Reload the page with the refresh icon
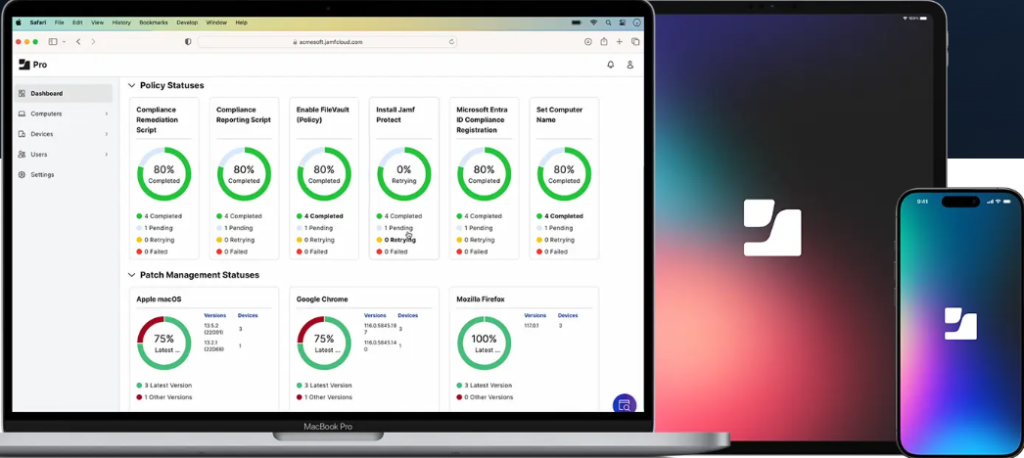 [451, 42]
